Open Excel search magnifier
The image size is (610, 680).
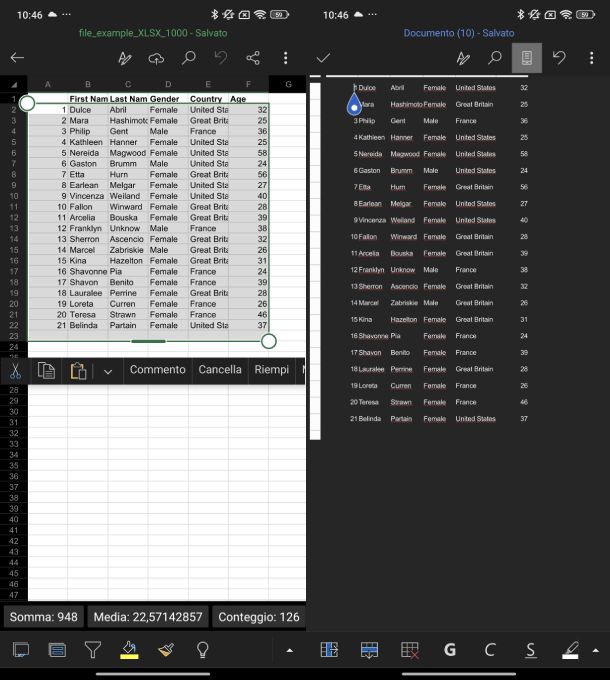click(188, 58)
